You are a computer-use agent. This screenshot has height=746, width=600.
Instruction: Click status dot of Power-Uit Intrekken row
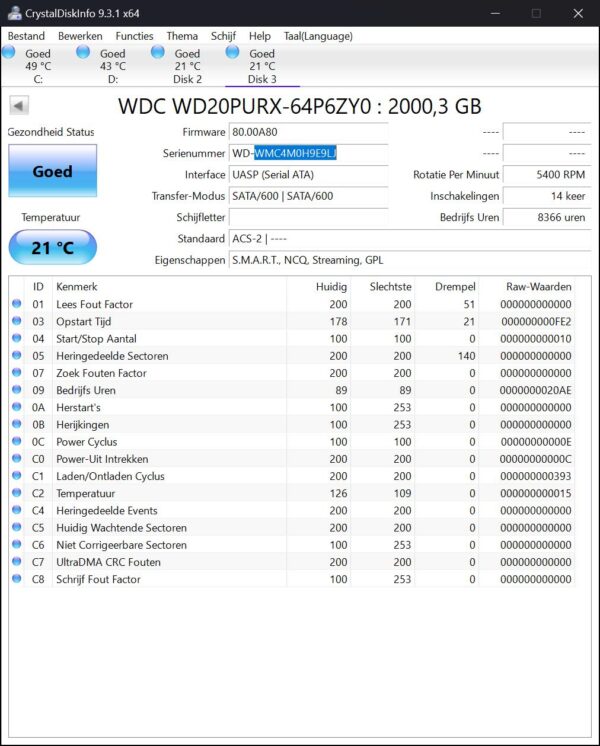pyautogui.click(x=17, y=458)
